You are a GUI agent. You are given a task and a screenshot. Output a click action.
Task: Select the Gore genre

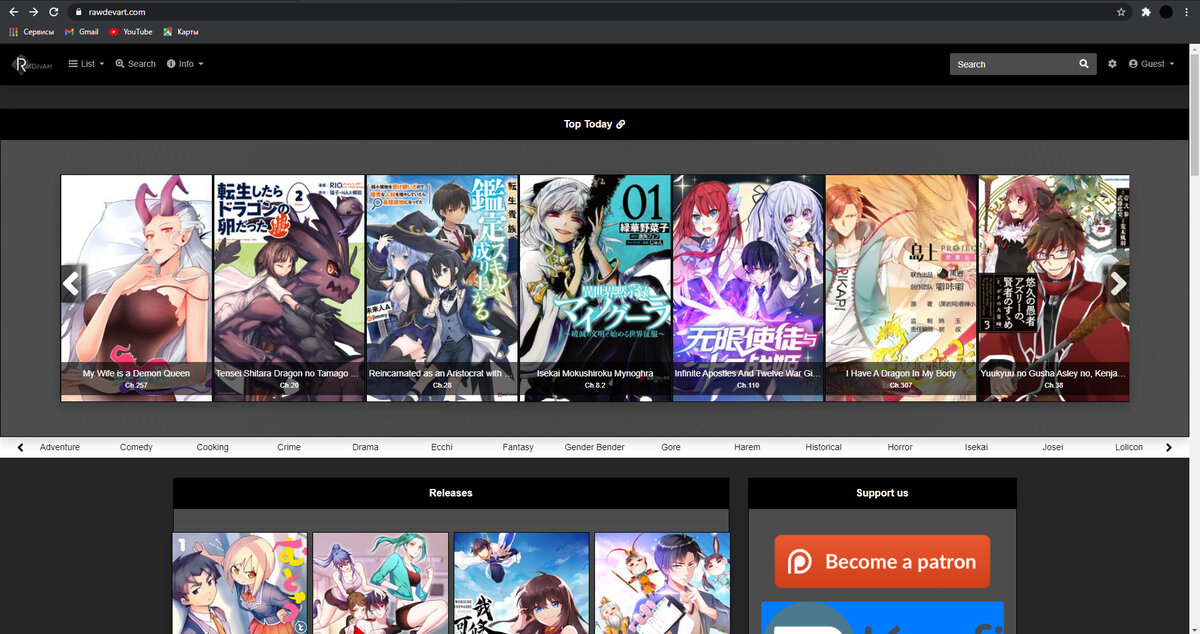671,447
